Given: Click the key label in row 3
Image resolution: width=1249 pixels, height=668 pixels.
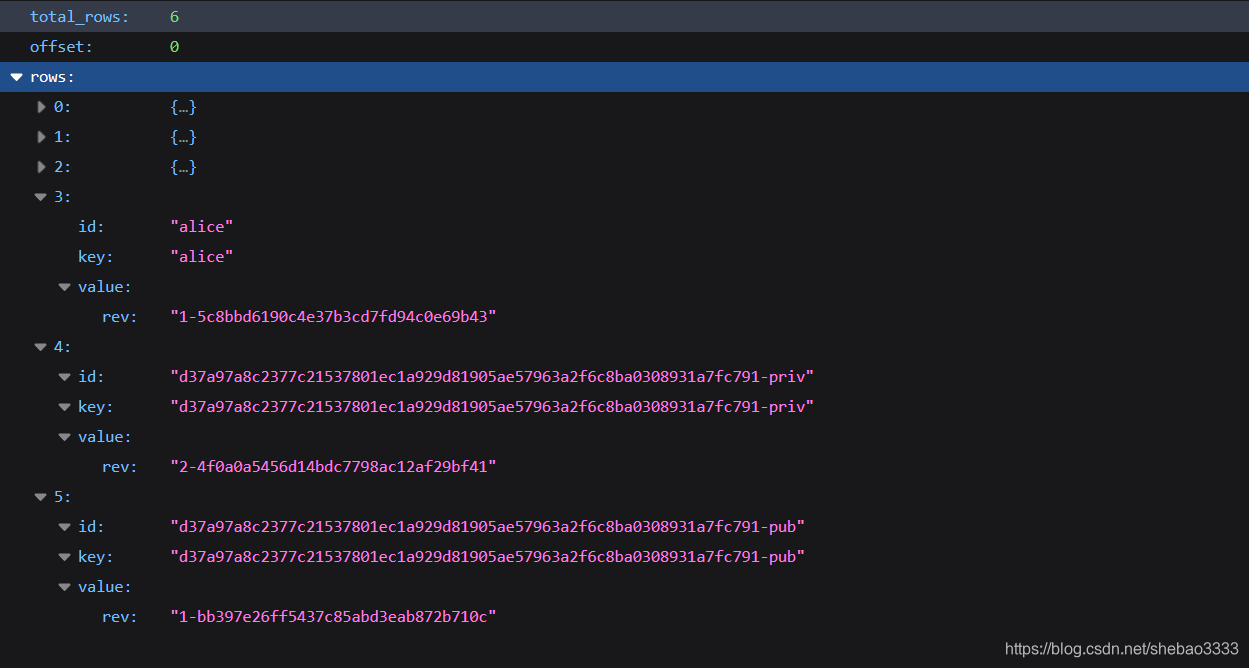Looking at the screenshot, I should click(x=96, y=257).
